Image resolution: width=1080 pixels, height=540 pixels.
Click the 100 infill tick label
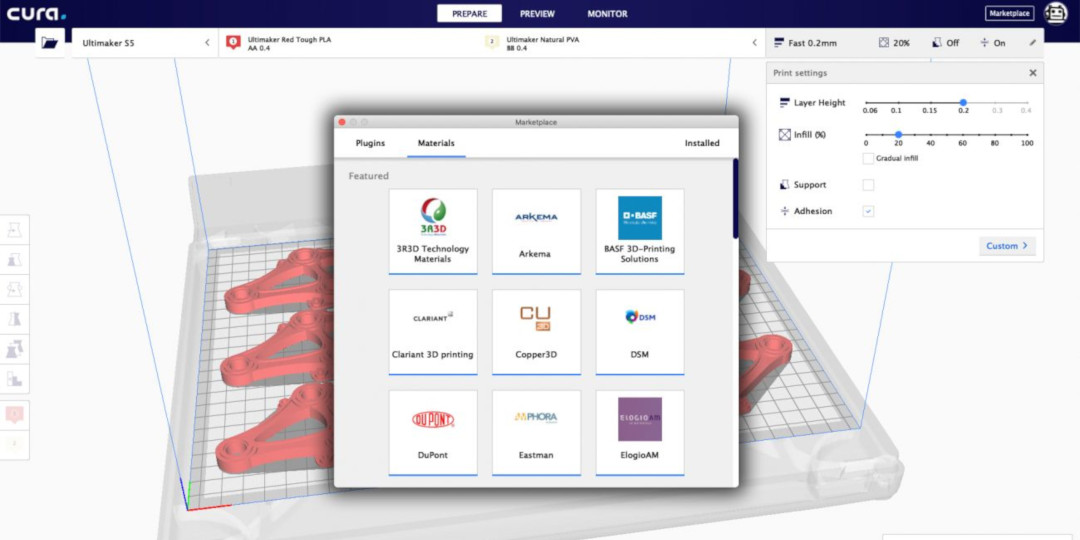click(1027, 143)
